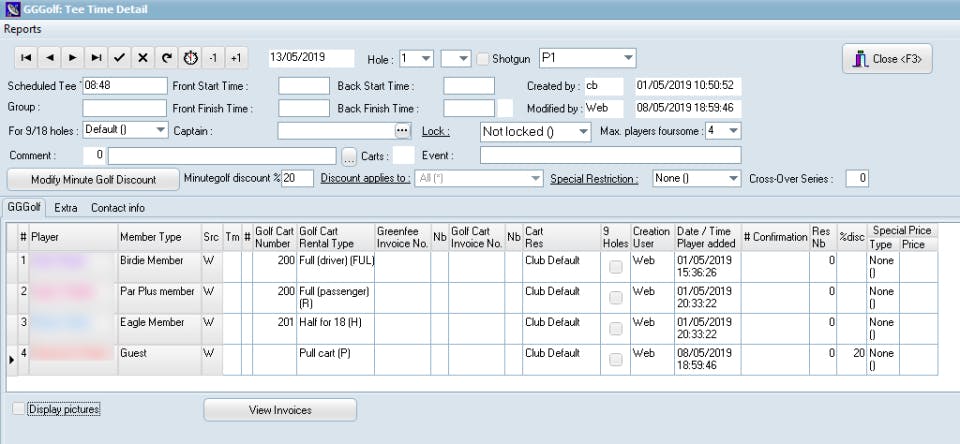Enable Display pictures checkbox
960x444 pixels.
pyautogui.click(x=19, y=408)
